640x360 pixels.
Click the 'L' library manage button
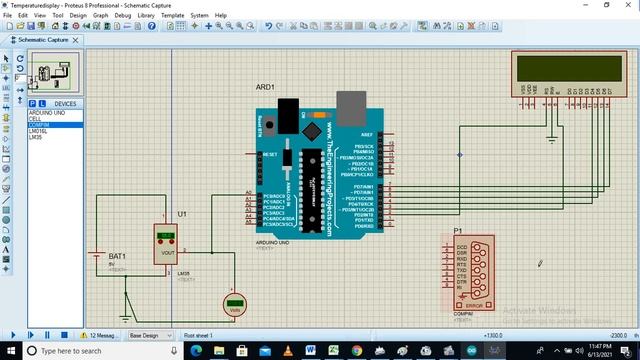click(x=42, y=104)
